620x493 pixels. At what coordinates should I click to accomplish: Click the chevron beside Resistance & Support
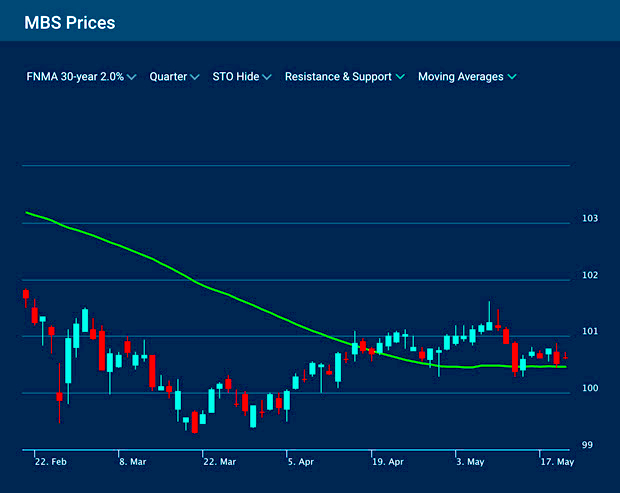(x=400, y=77)
